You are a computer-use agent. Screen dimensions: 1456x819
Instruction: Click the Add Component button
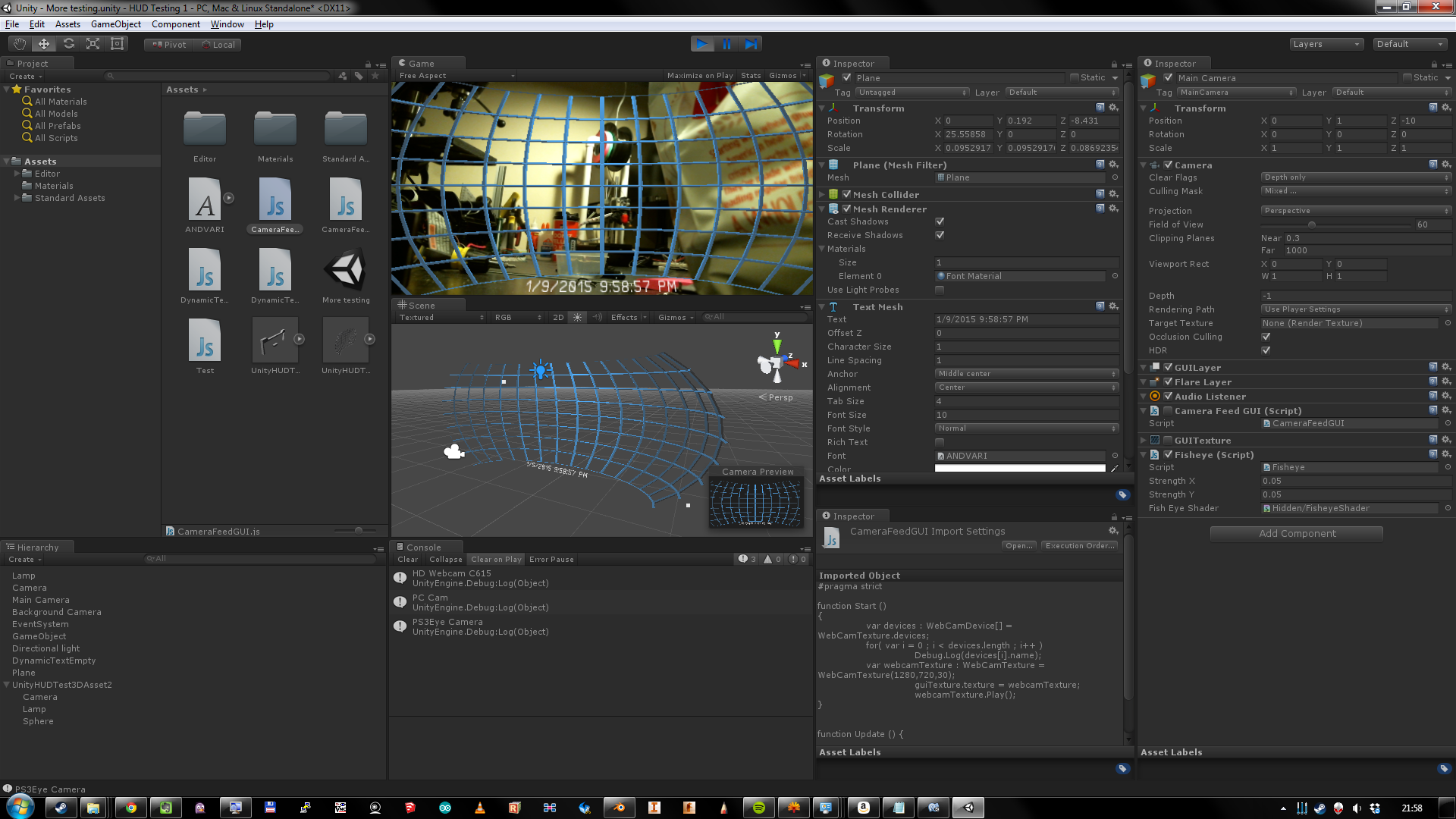(x=1295, y=533)
